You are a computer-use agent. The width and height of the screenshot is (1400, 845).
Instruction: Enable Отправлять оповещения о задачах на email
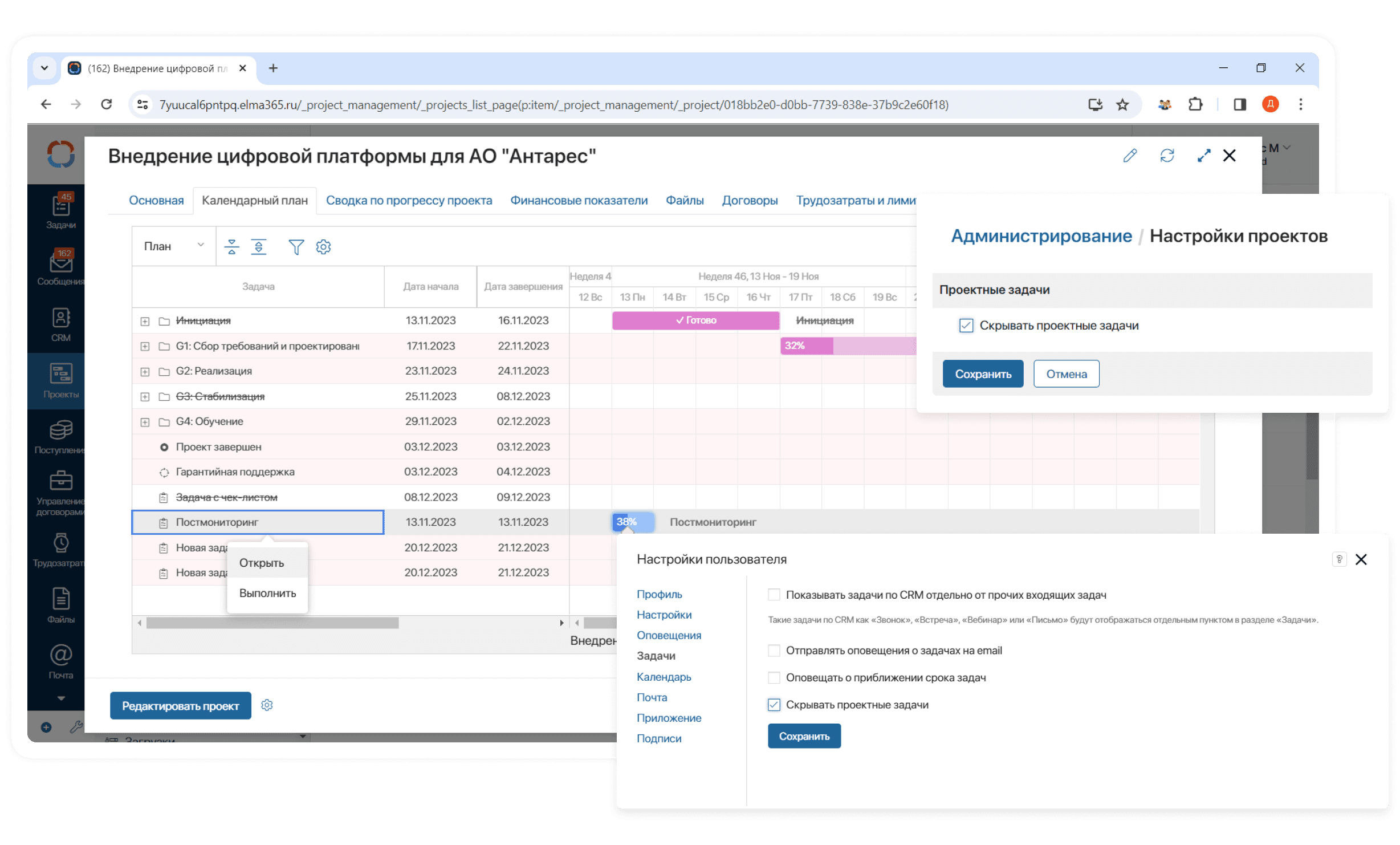pyautogui.click(x=774, y=651)
